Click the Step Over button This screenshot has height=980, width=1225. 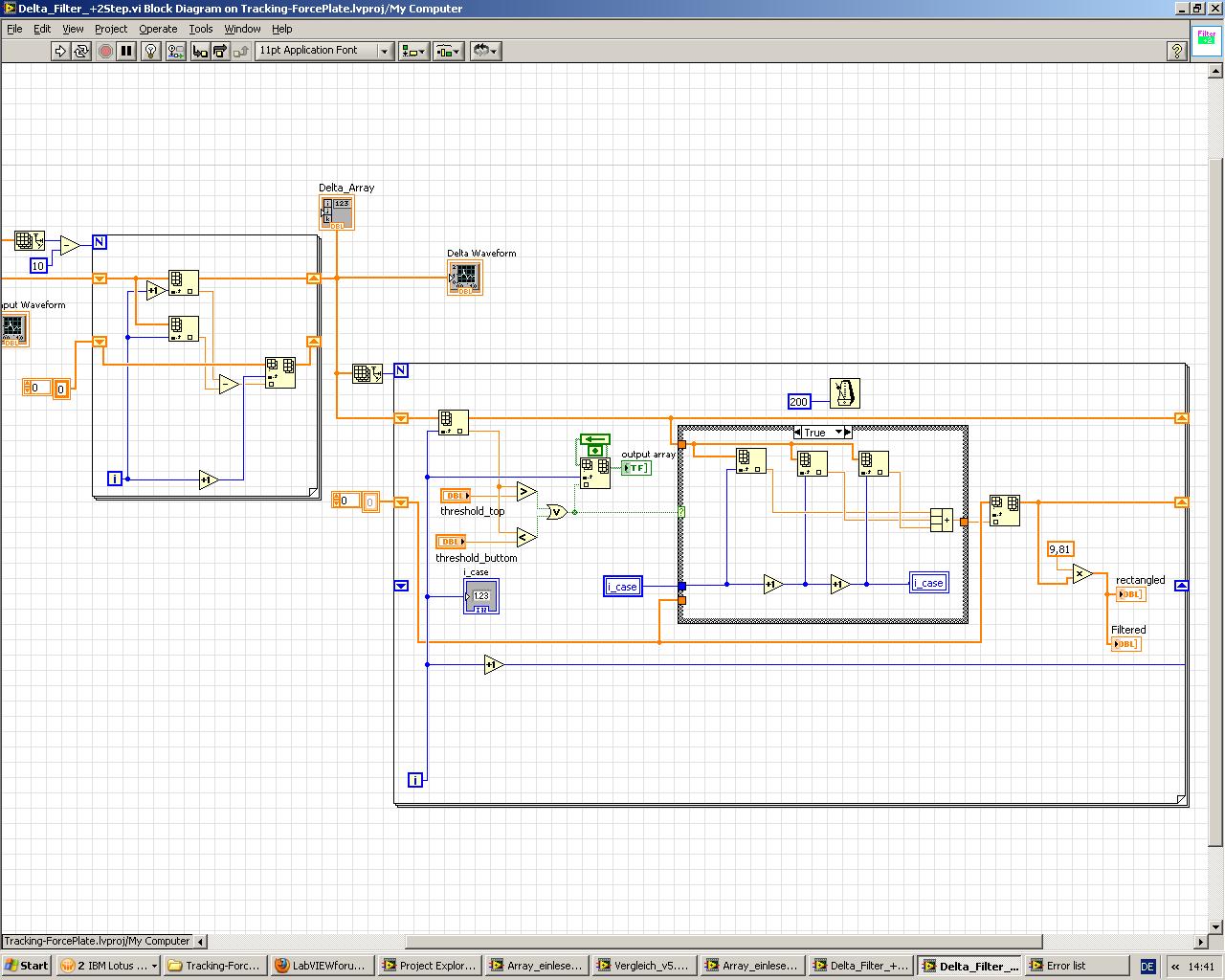(220, 51)
